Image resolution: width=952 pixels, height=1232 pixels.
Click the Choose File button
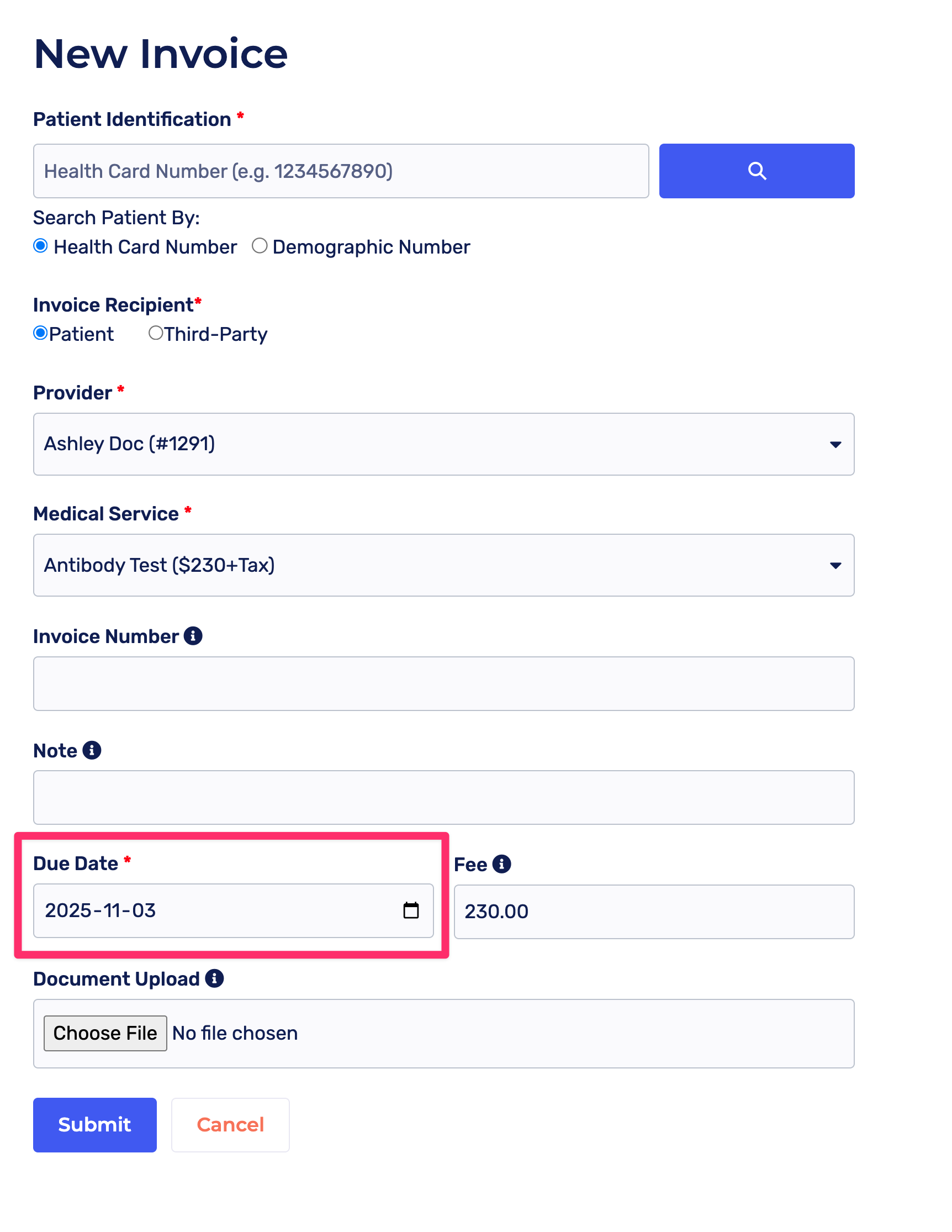click(x=105, y=1033)
